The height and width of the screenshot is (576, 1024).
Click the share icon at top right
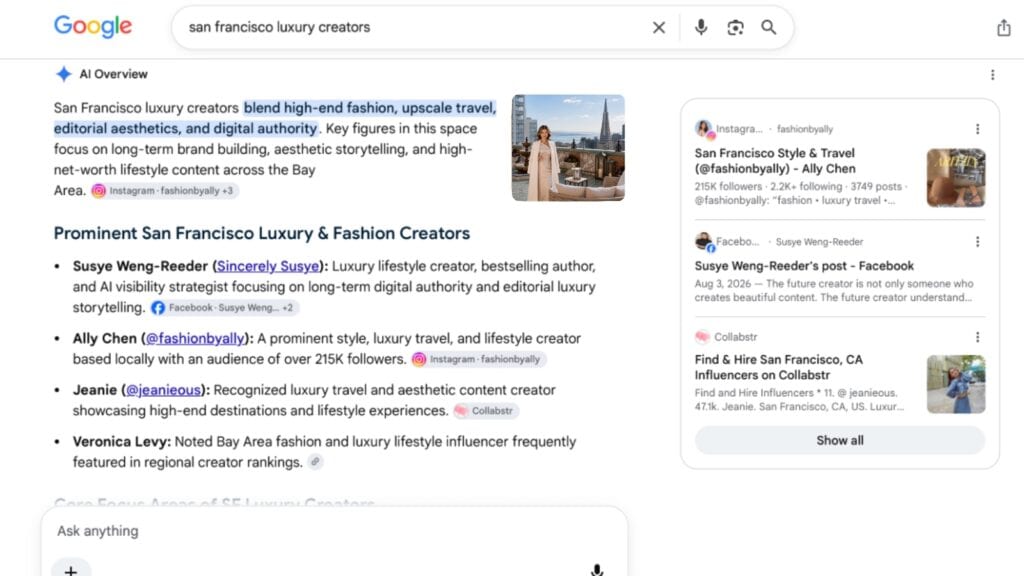(1004, 27)
